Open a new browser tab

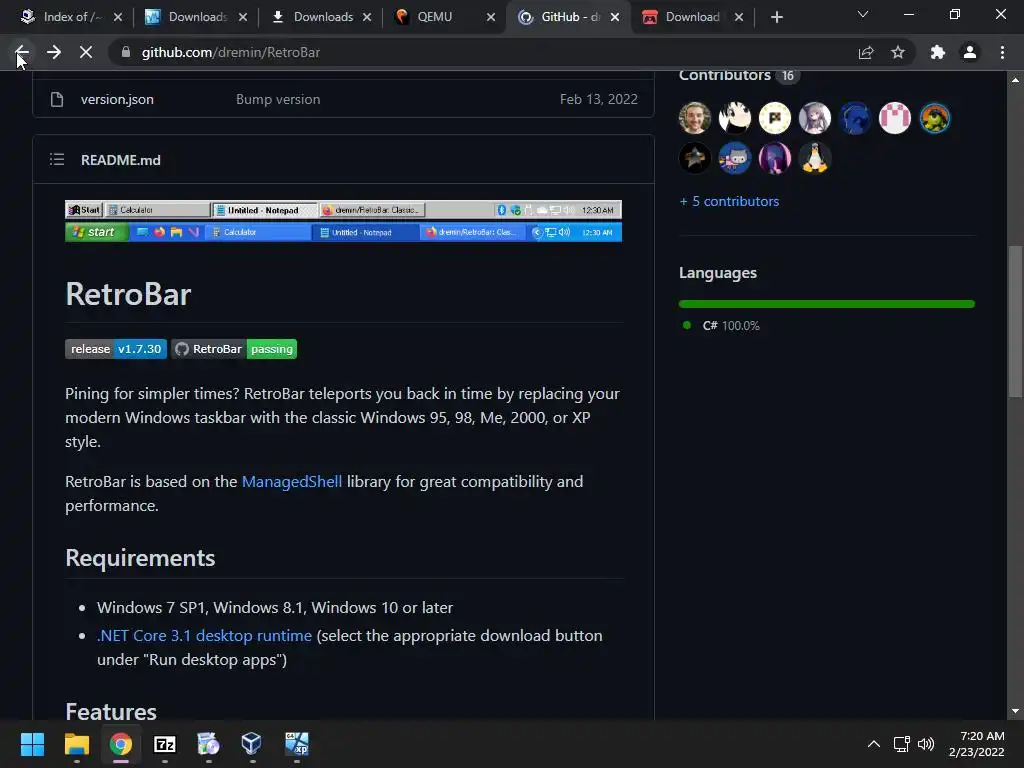(x=776, y=17)
